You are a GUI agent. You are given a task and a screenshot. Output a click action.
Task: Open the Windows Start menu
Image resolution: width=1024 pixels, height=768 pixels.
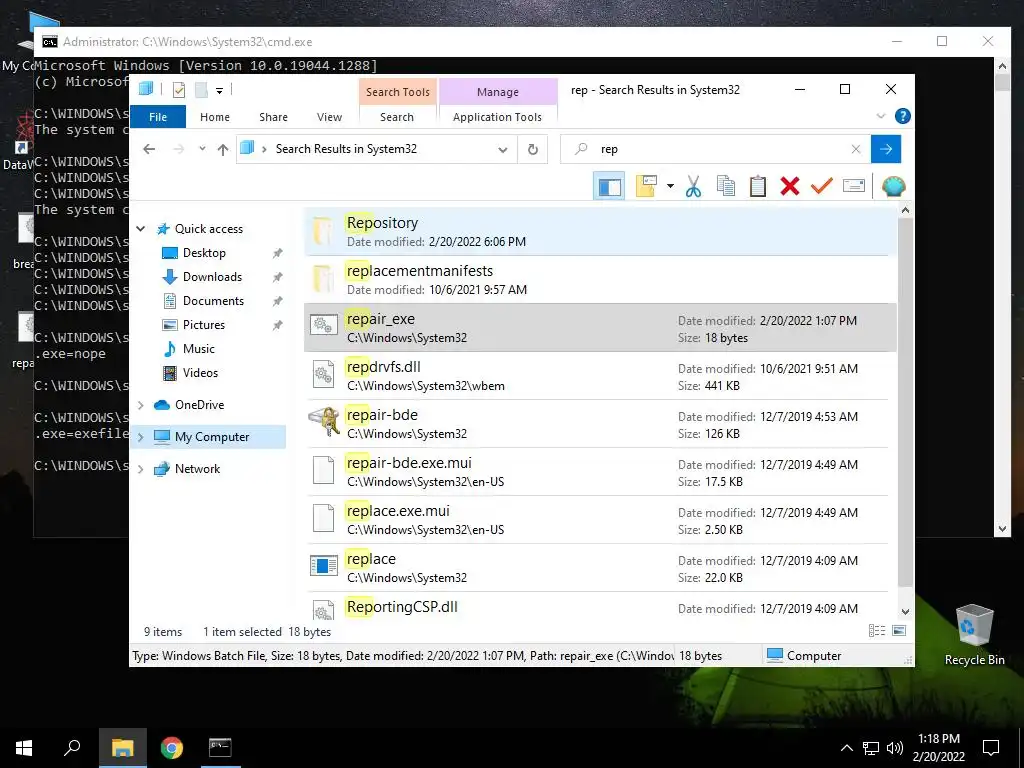(x=24, y=748)
